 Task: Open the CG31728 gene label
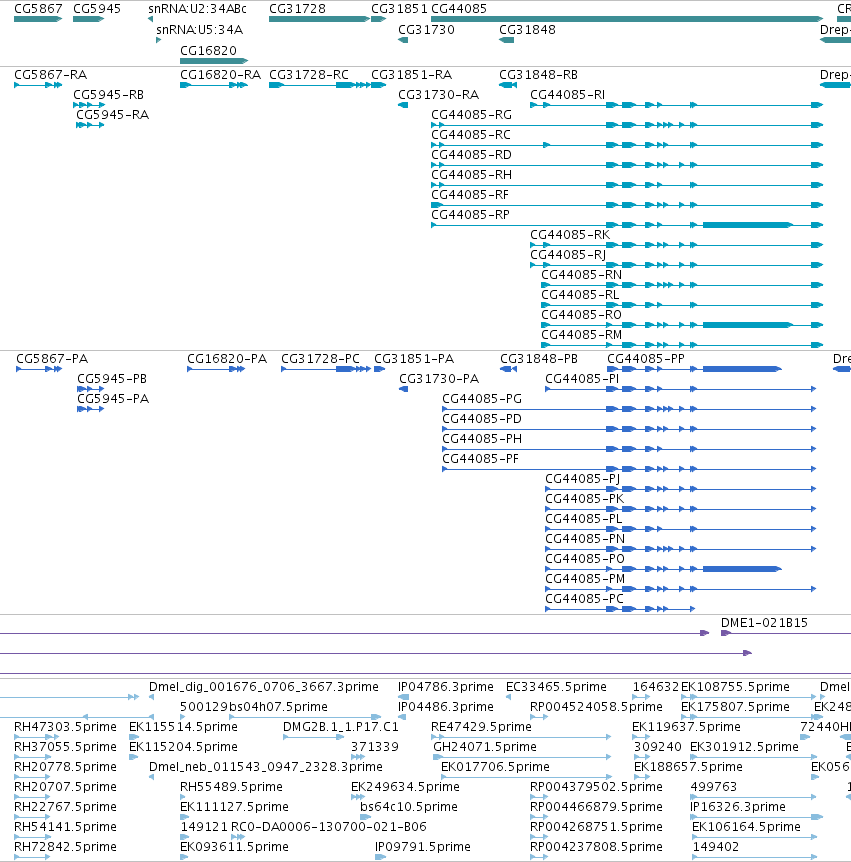(297, 9)
